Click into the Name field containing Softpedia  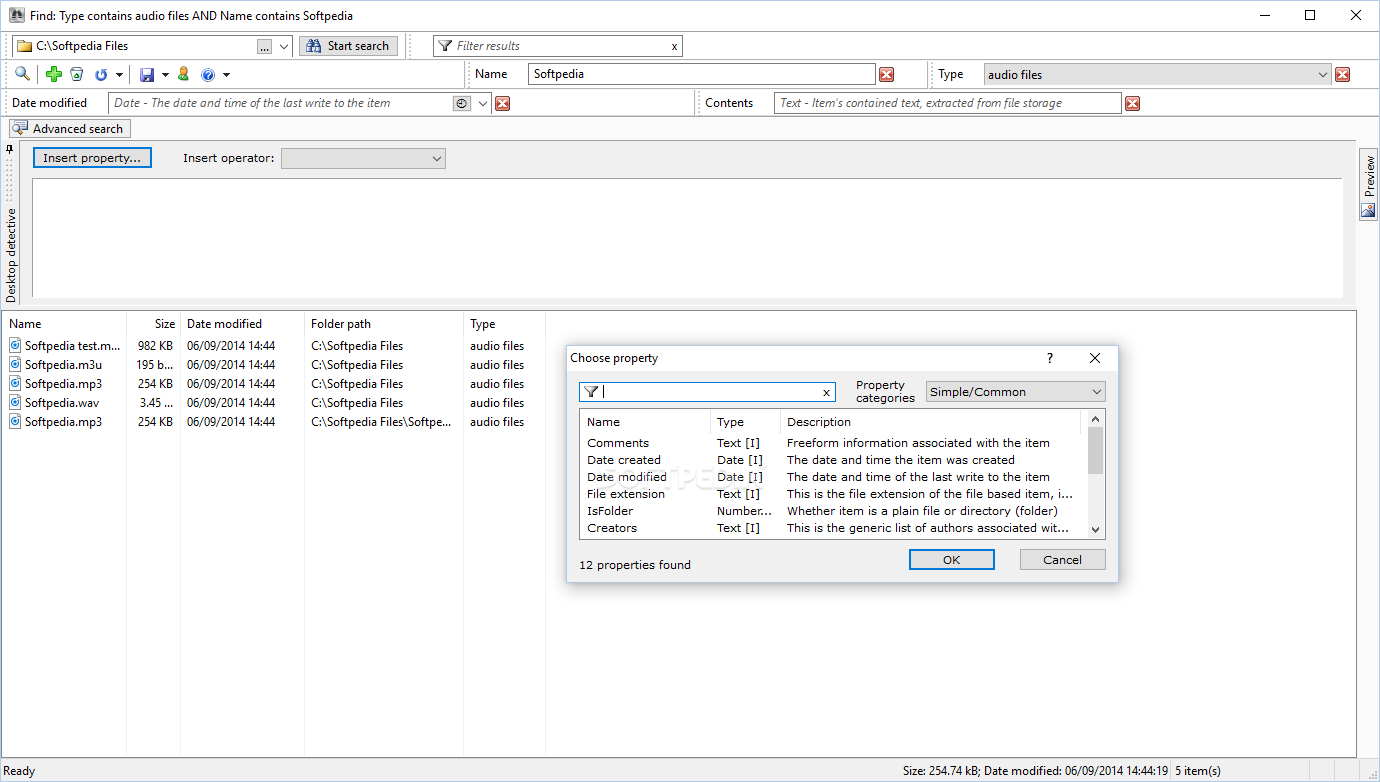[702, 74]
